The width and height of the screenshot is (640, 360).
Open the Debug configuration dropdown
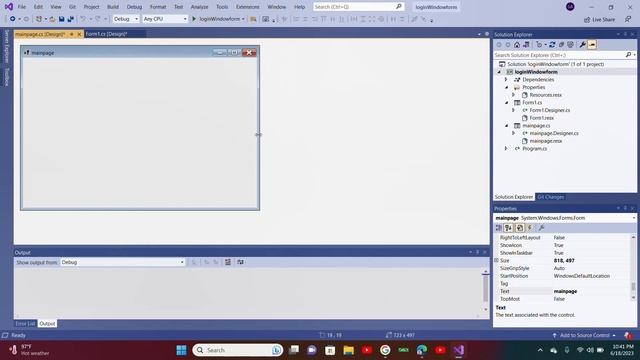[126, 19]
